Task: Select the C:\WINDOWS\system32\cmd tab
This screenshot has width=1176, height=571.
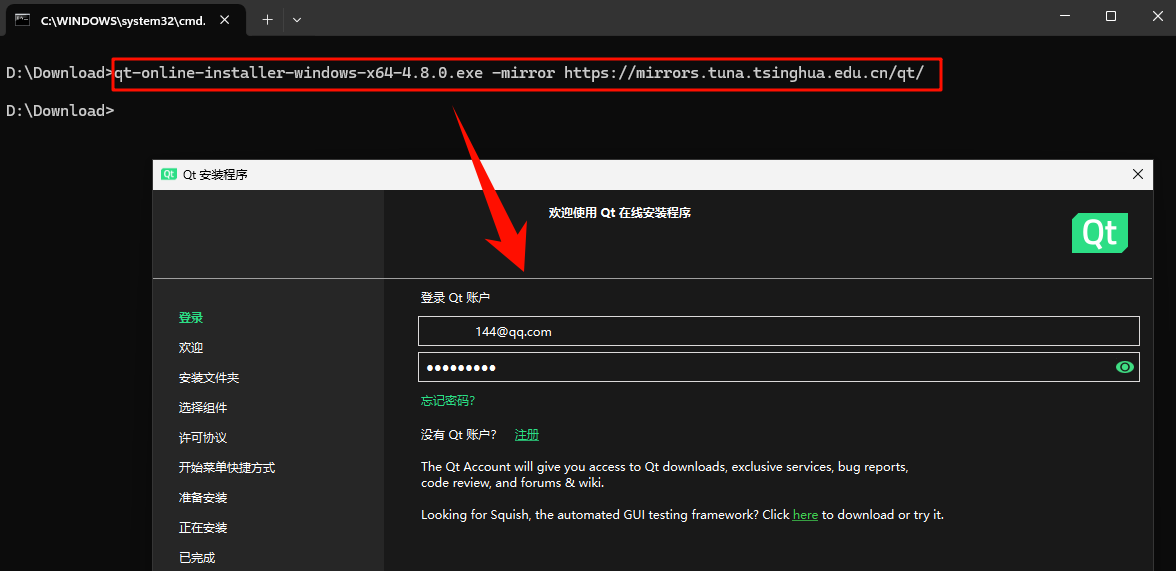Action: 126,20
